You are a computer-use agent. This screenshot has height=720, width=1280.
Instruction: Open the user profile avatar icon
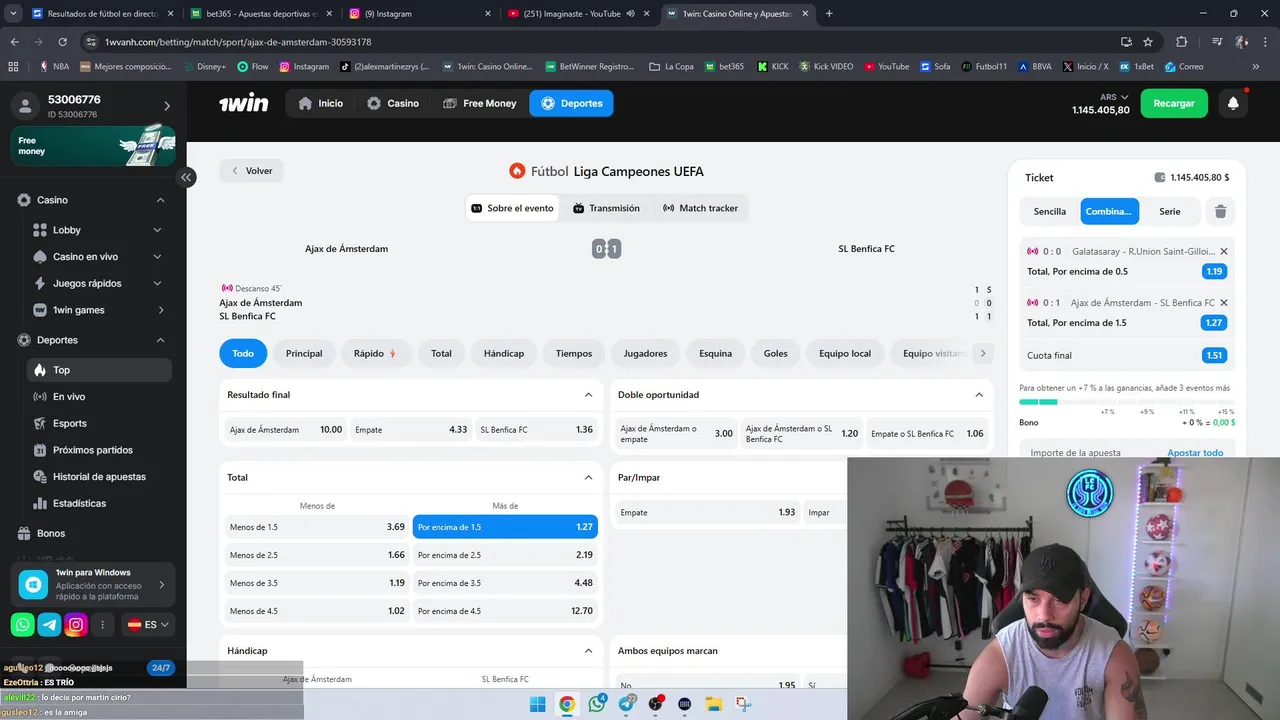coord(26,106)
